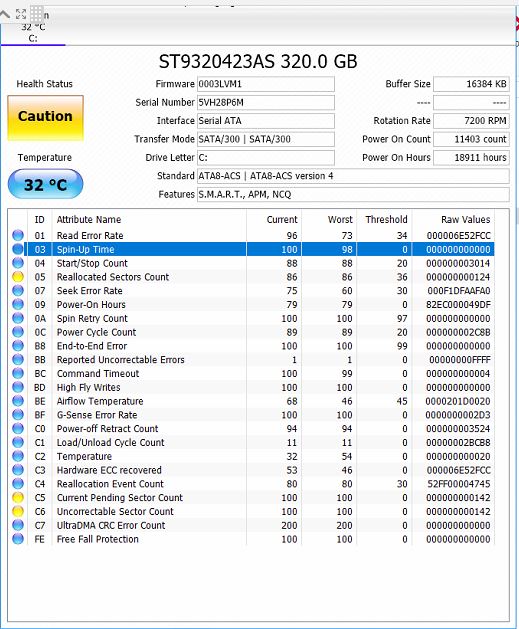Viewport: 519px width, 629px height.
Task: Click the yellow Caution health status button
Action: (x=45, y=118)
